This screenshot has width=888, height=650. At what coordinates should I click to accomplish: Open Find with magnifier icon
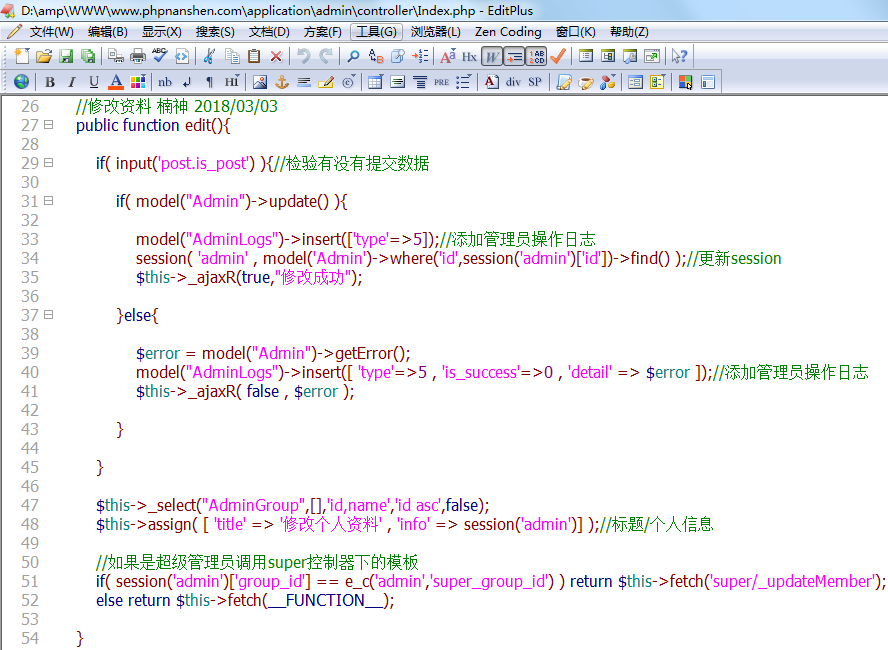tap(353, 56)
